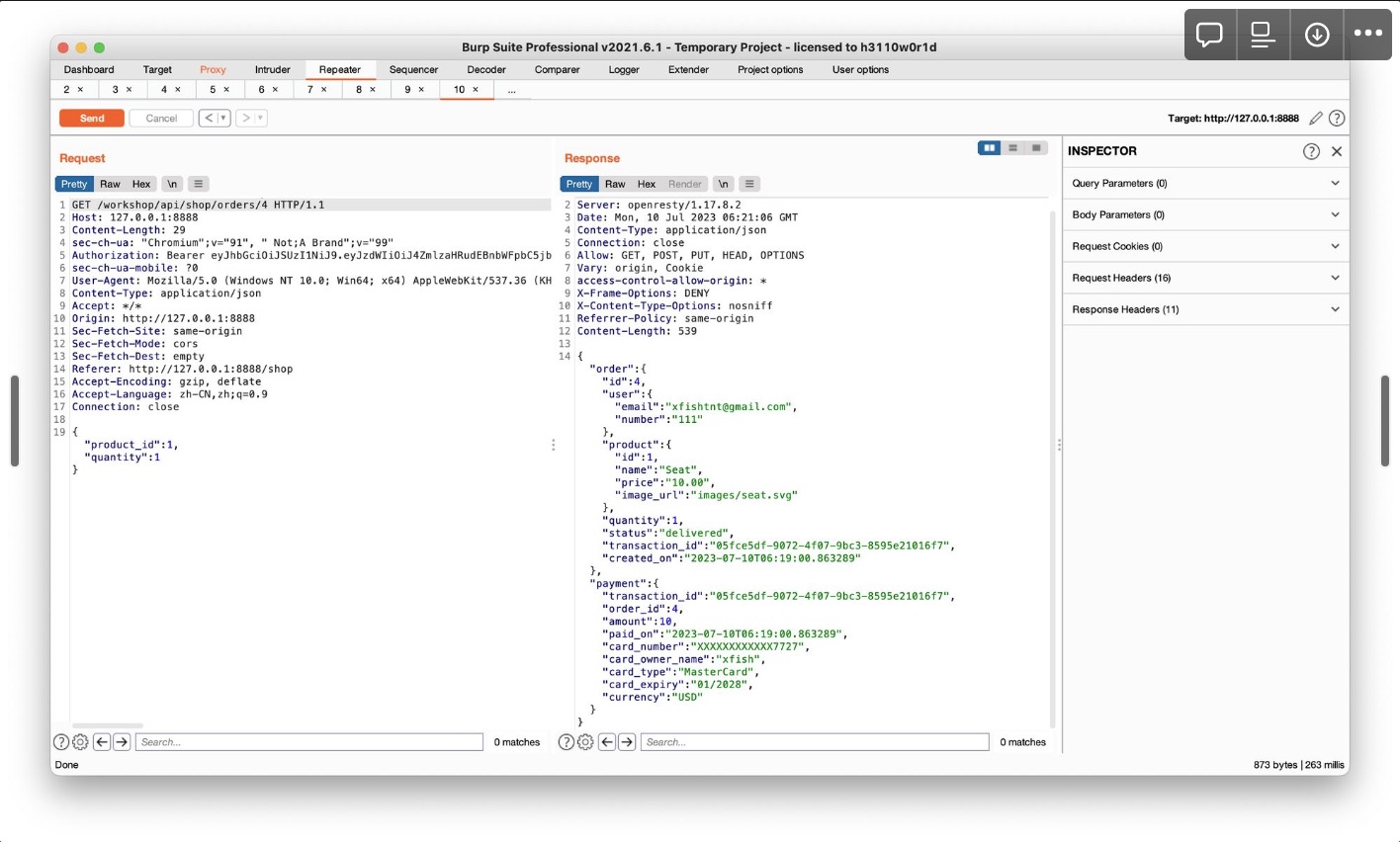Focus the request Search field
This screenshot has height=842, width=1400.
click(309, 742)
